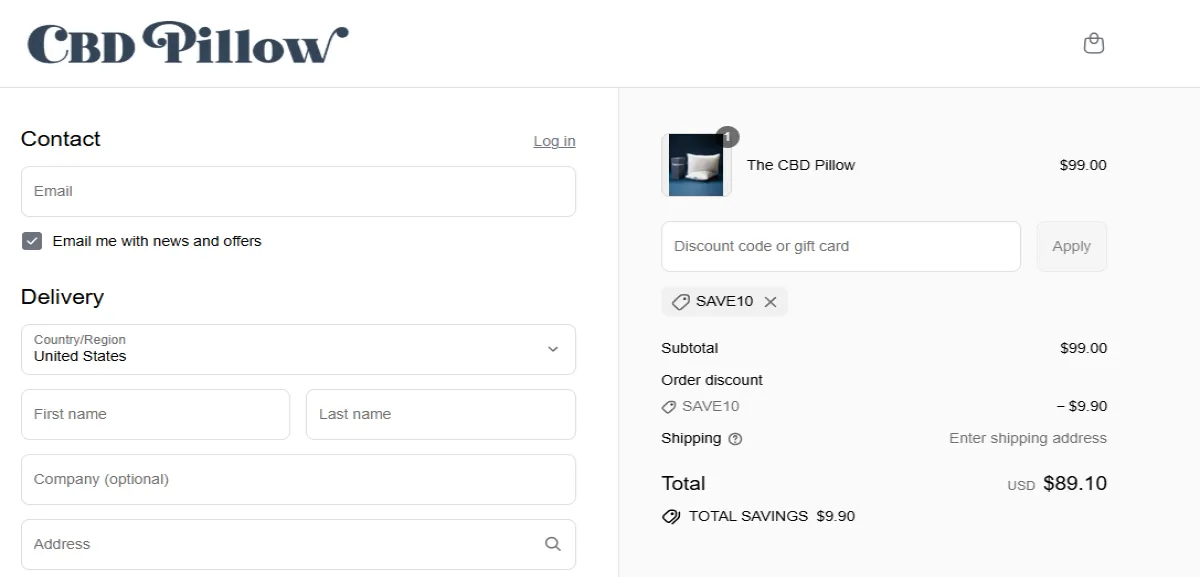This screenshot has height=577, width=1200.
Task: Remove the SAVE10 discount via its X icon
Action: [x=770, y=301]
